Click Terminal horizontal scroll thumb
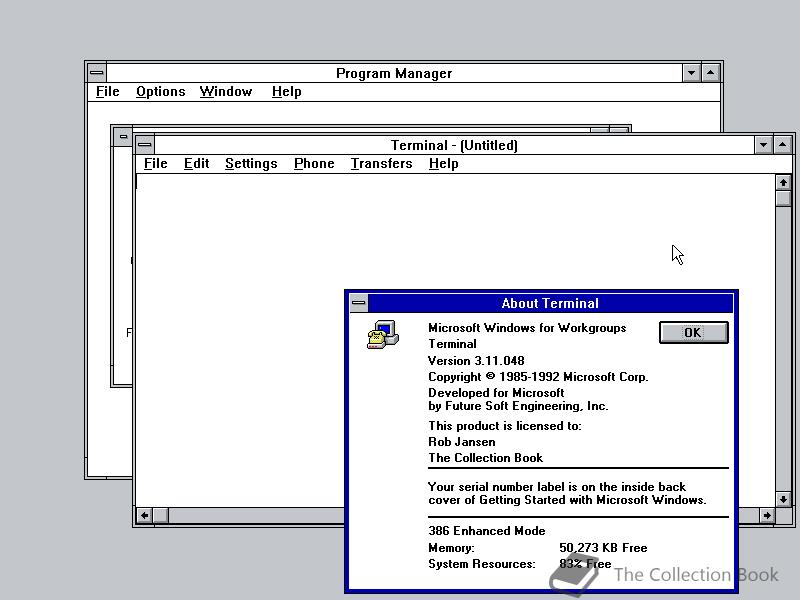This screenshot has height=600, width=800. (x=161, y=515)
